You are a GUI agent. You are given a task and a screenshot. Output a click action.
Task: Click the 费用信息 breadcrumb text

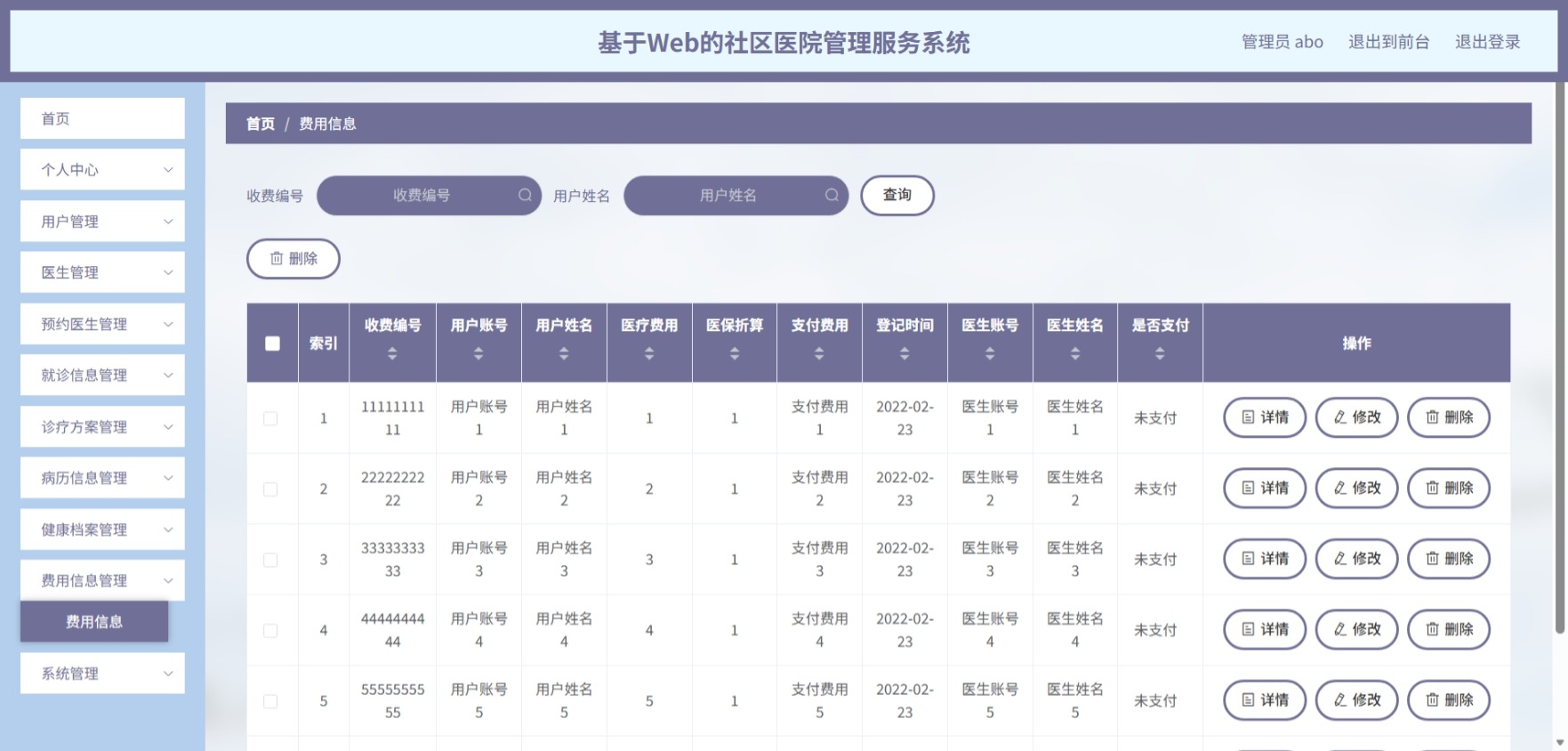327,124
